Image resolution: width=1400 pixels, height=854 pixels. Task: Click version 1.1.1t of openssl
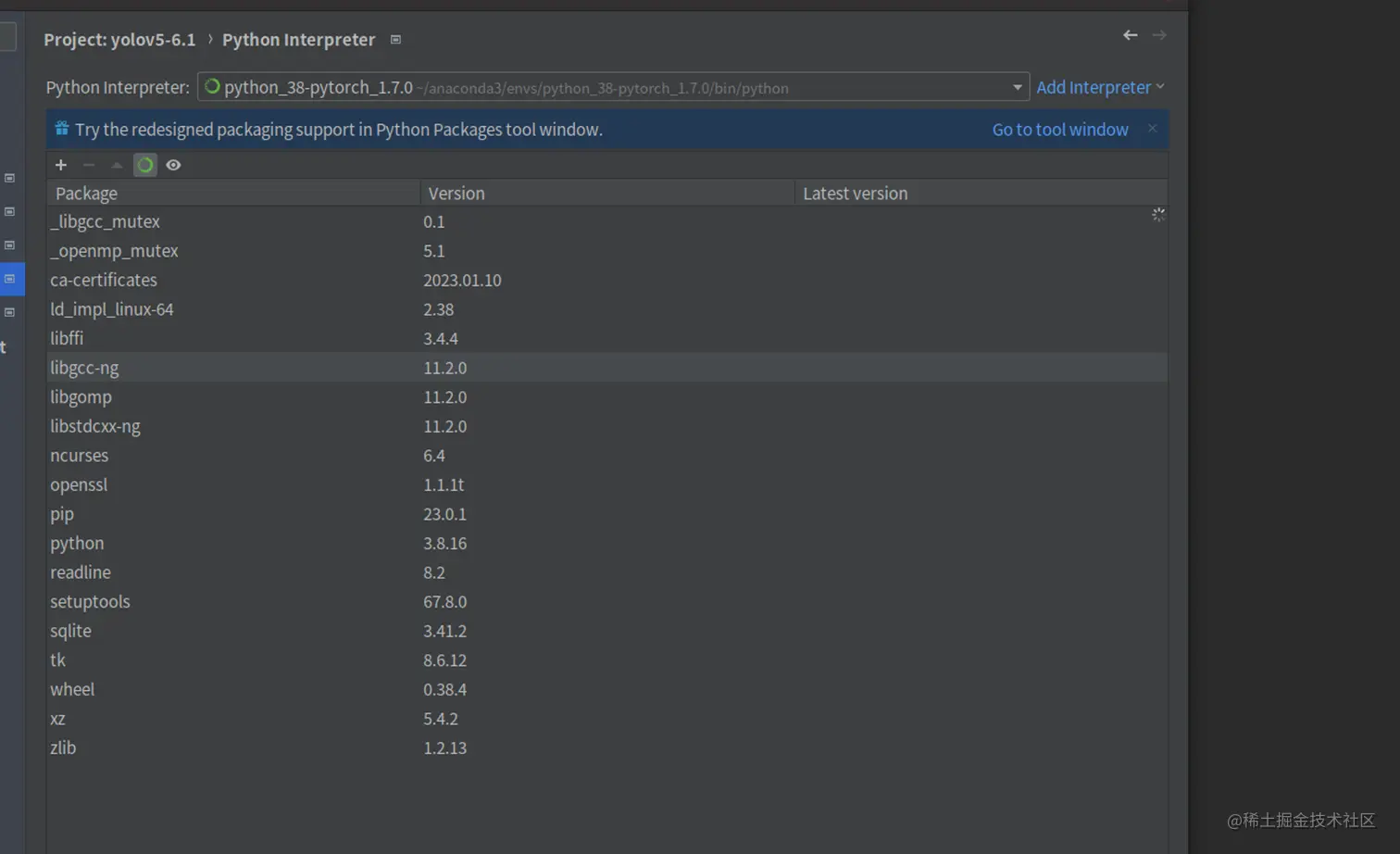(x=444, y=484)
